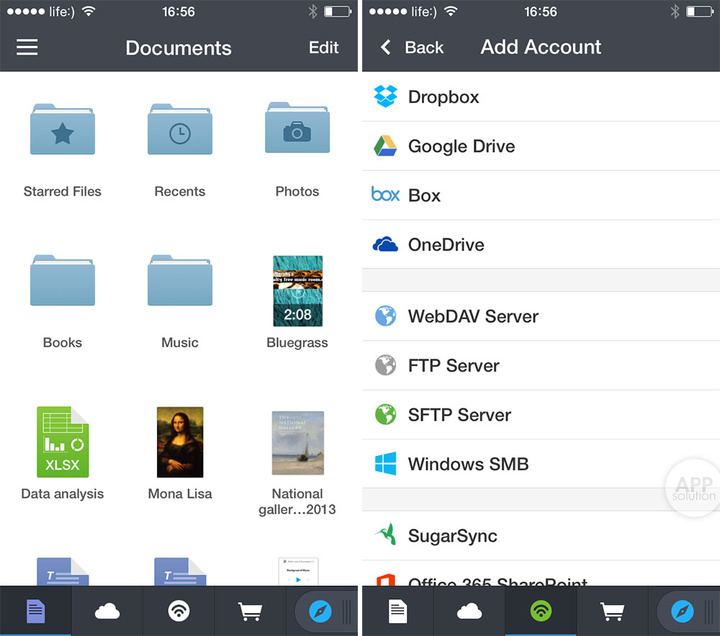Open the hamburger menu in Documents
The width and height of the screenshot is (720, 636).
tap(27, 47)
